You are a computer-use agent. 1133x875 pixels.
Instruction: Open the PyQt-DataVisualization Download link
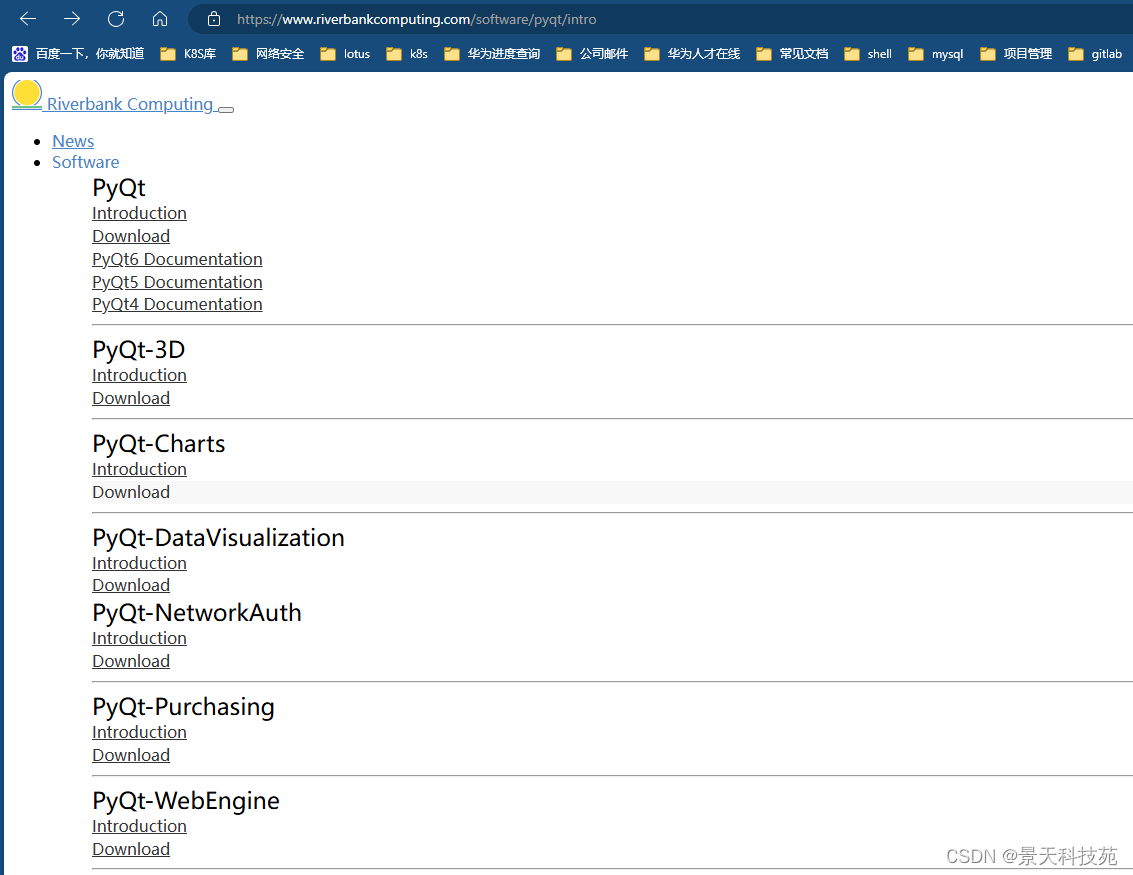pos(131,585)
